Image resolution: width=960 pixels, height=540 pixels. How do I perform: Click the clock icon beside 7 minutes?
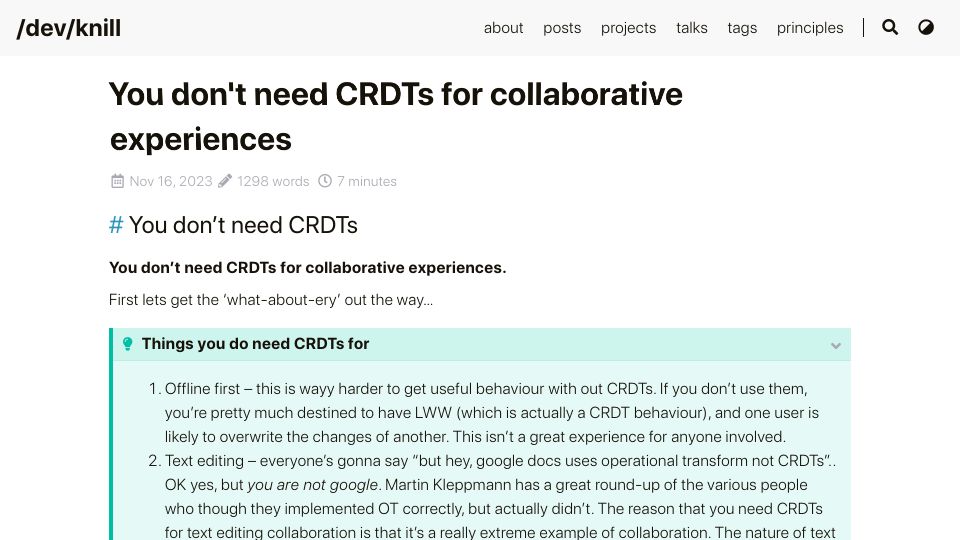[x=324, y=181]
